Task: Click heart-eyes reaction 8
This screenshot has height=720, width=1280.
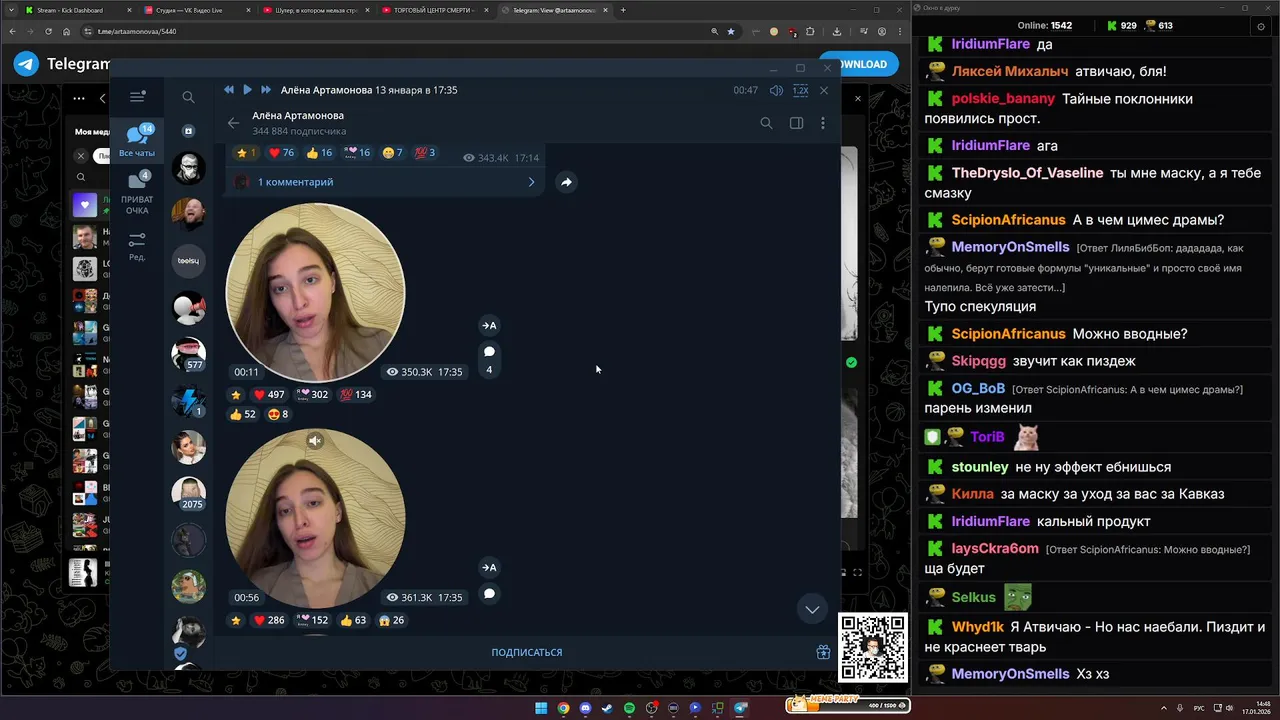Action: coord(277,414)
